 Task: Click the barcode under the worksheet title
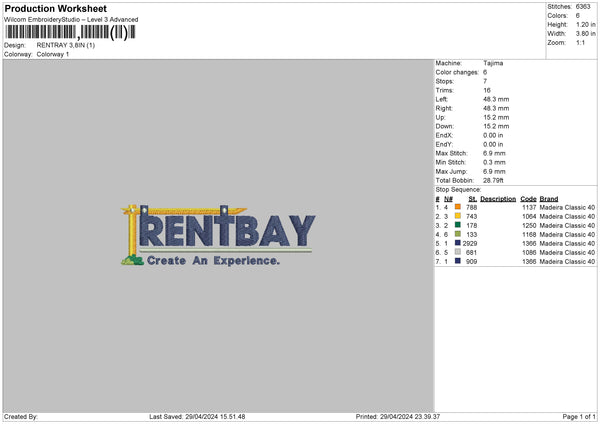pyautogui.click(x=70, y=32)
